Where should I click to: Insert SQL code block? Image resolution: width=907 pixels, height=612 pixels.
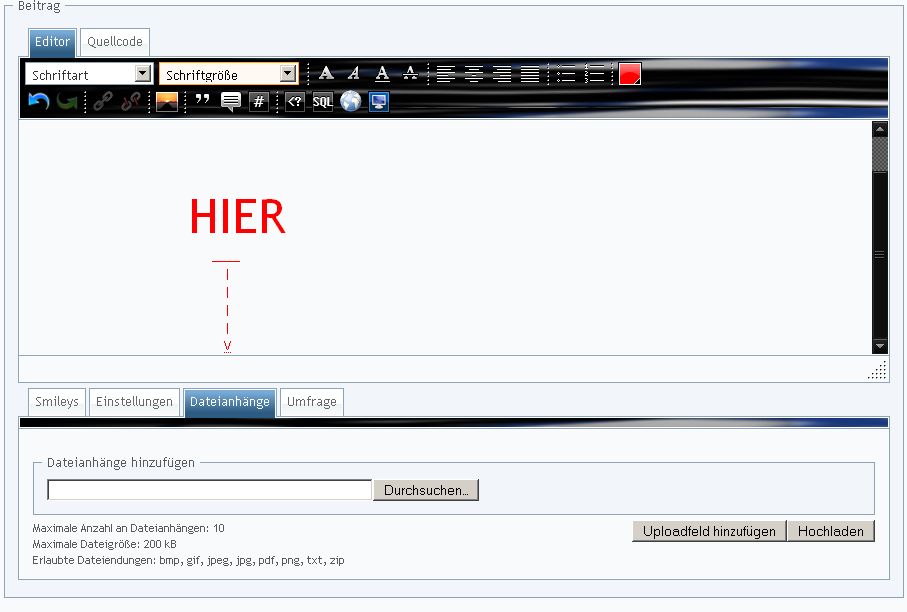[x=322, y=101]
